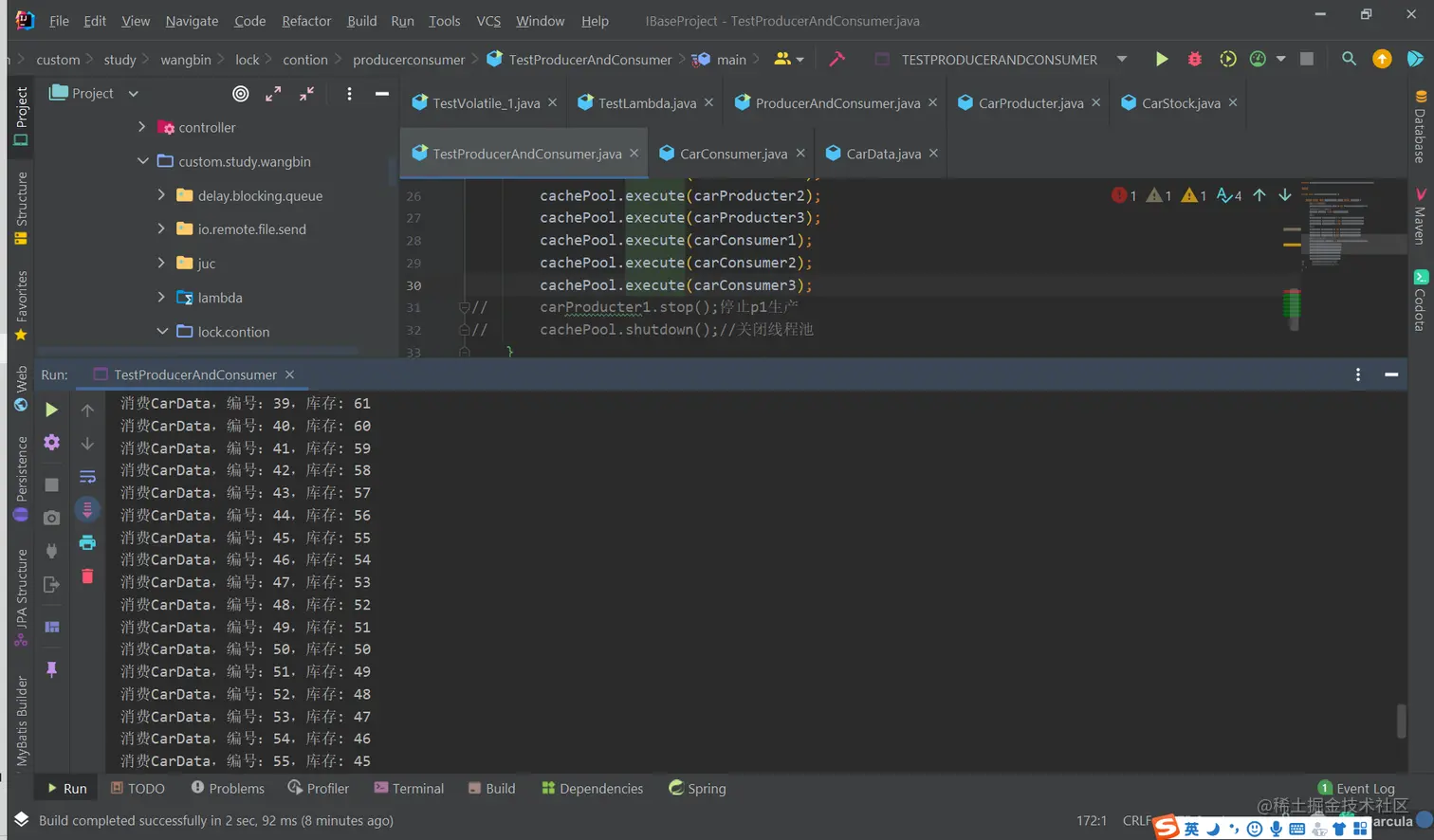
Task: Toggle soft-wrap in console
Action: 87,476
